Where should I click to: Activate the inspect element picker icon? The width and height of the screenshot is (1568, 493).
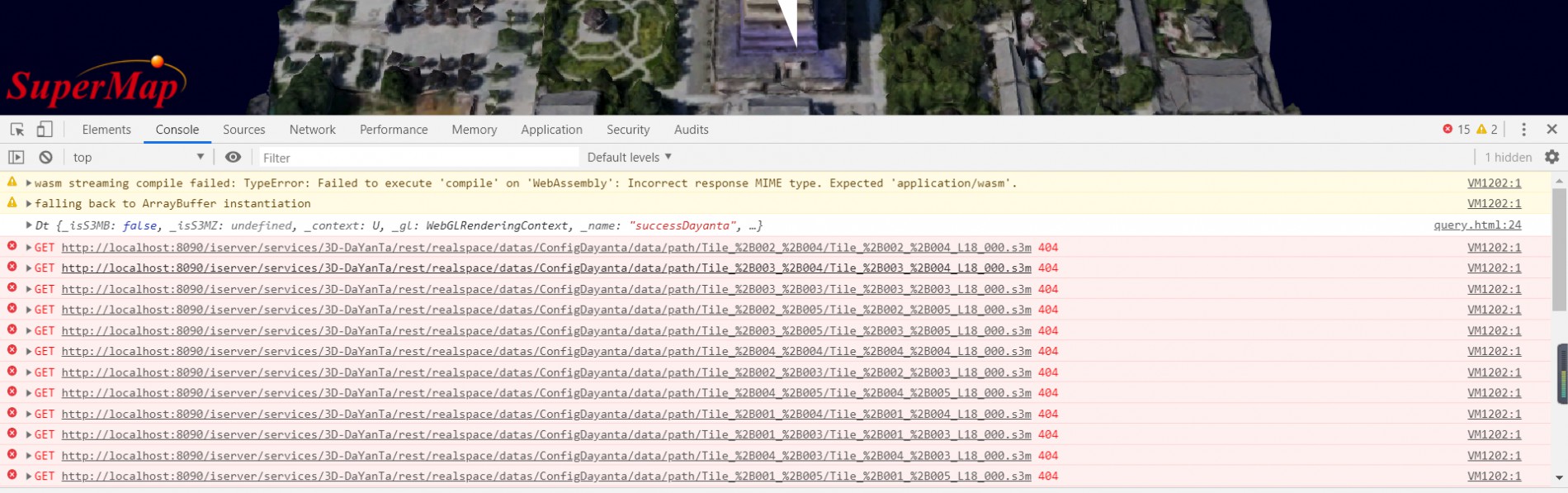(x=17, y=130)
